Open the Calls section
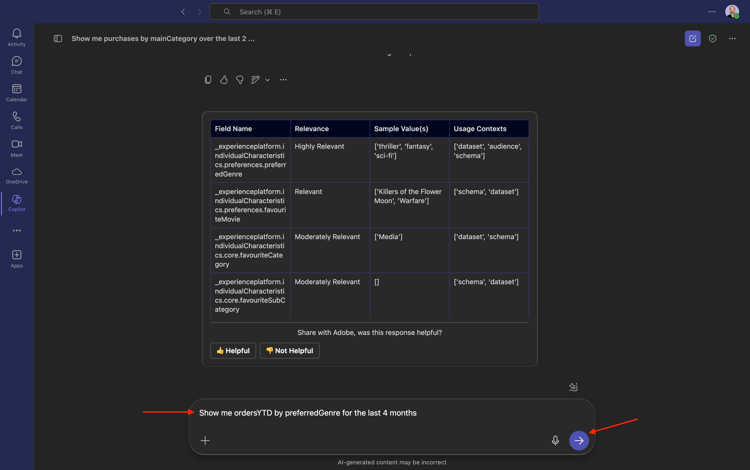The height and width of the screenshot is (470, 750). (16, 120)
